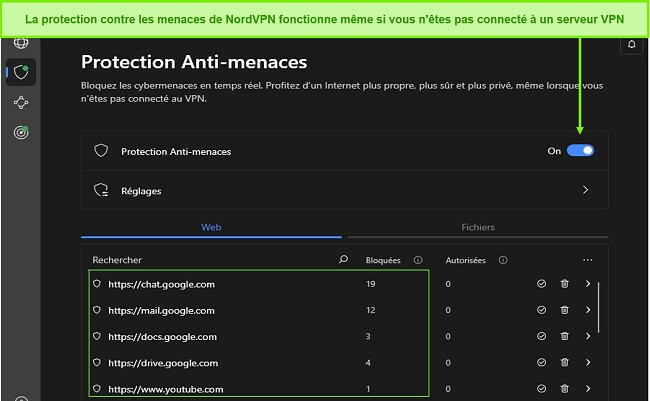Delete the mail.google.com entry with trash icon
The width and height of the screenshot is (650, 401).
point(565,310)
